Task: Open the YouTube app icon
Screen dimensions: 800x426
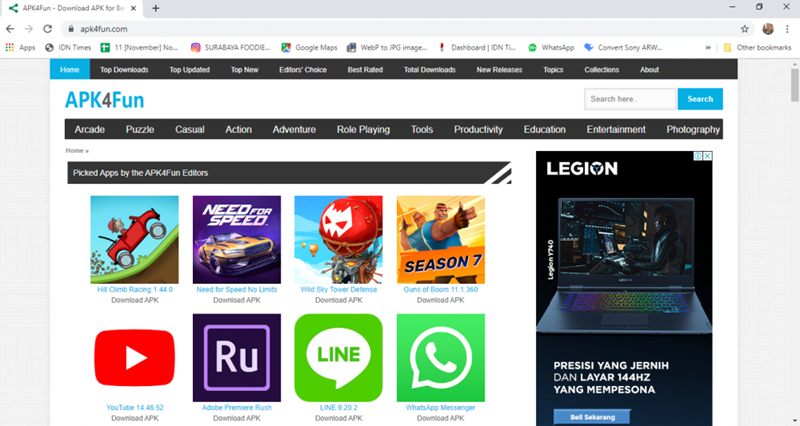Action: [x=134, y=357]
